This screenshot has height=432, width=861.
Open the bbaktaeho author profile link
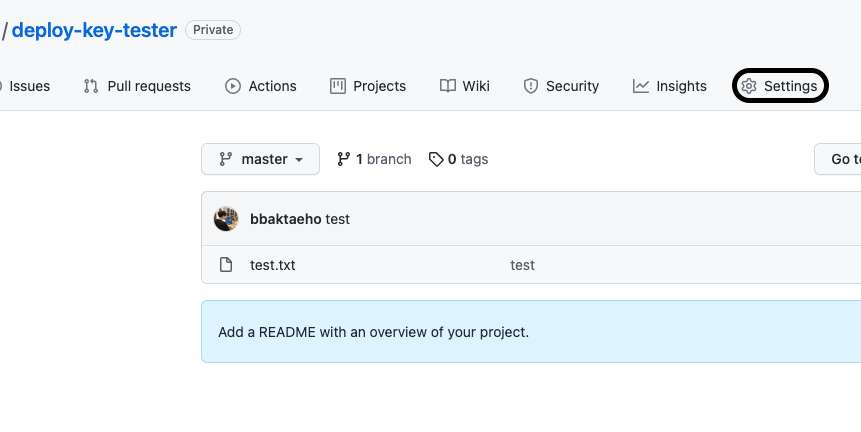coord(285,219)
